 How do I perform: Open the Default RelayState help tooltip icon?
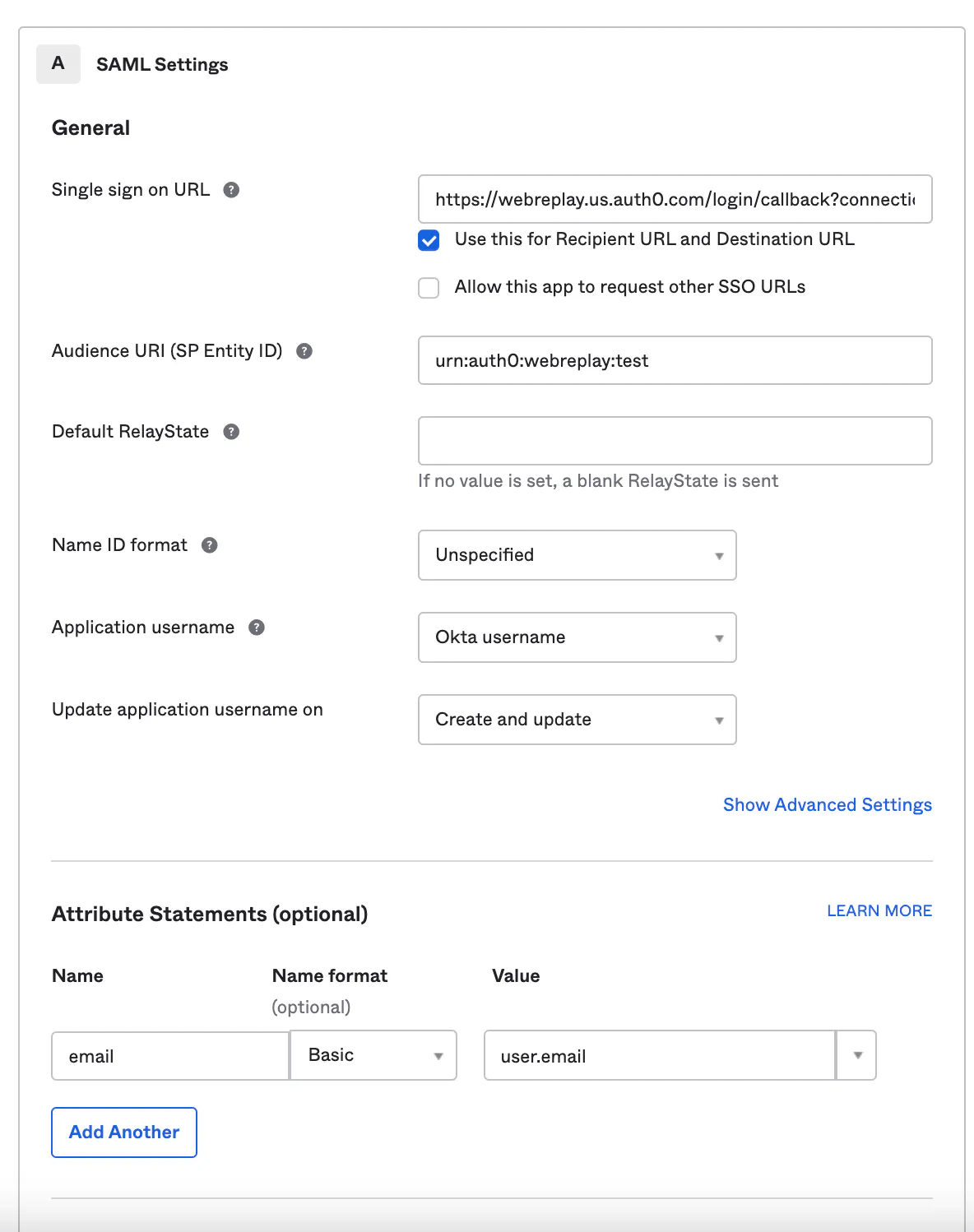click(232, 432)
